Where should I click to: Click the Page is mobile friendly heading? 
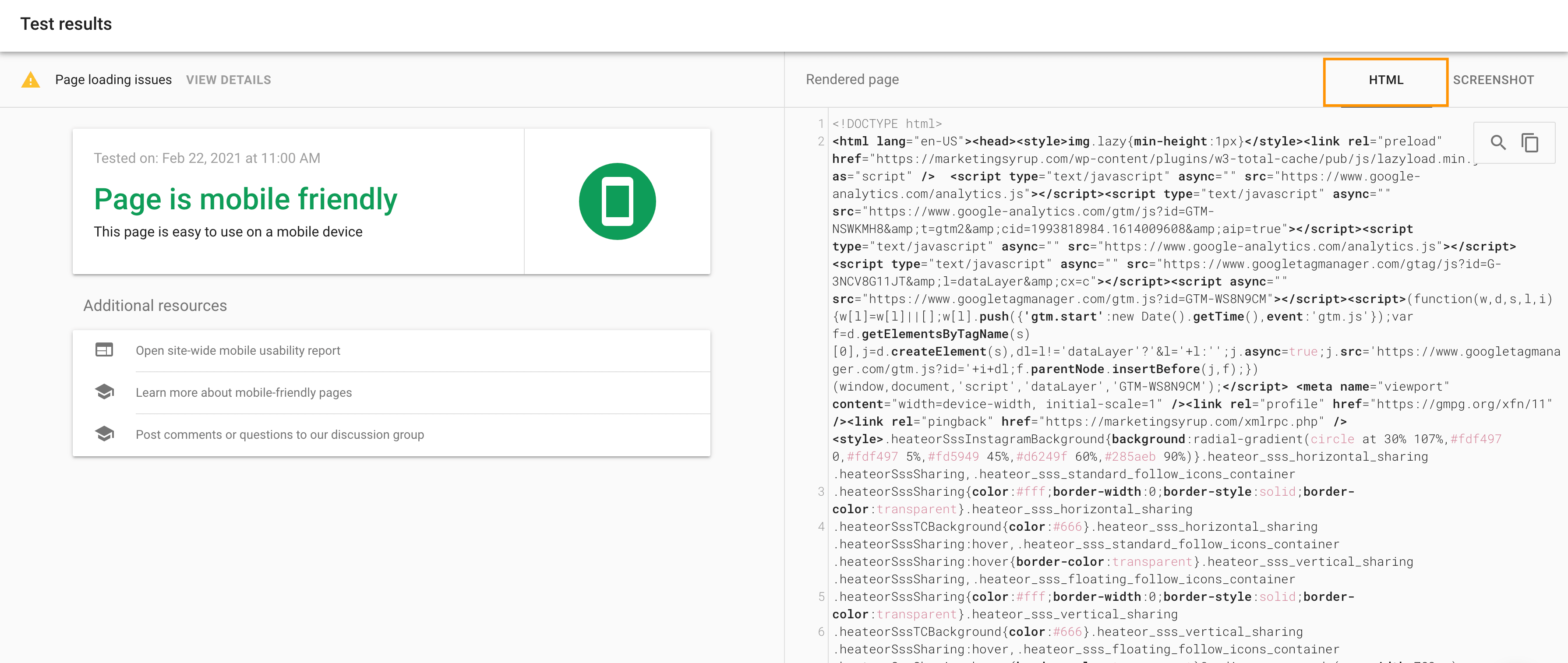click(245, 198)
